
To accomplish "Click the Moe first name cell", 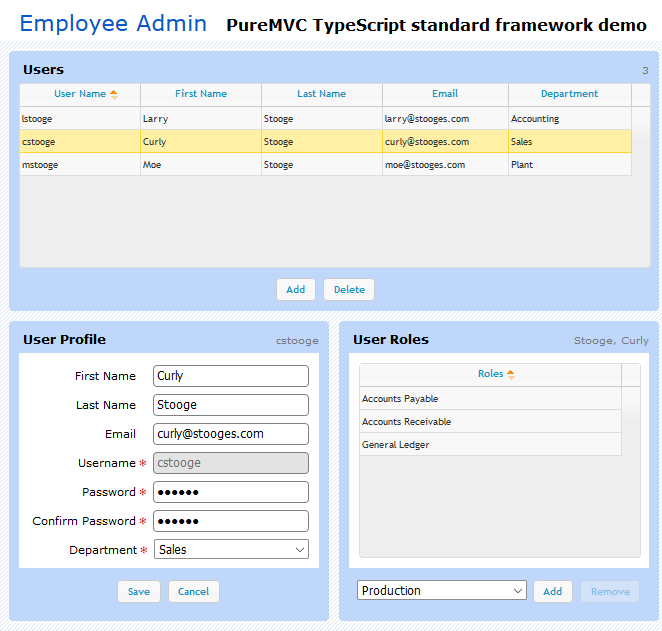I will coord(201,165).
